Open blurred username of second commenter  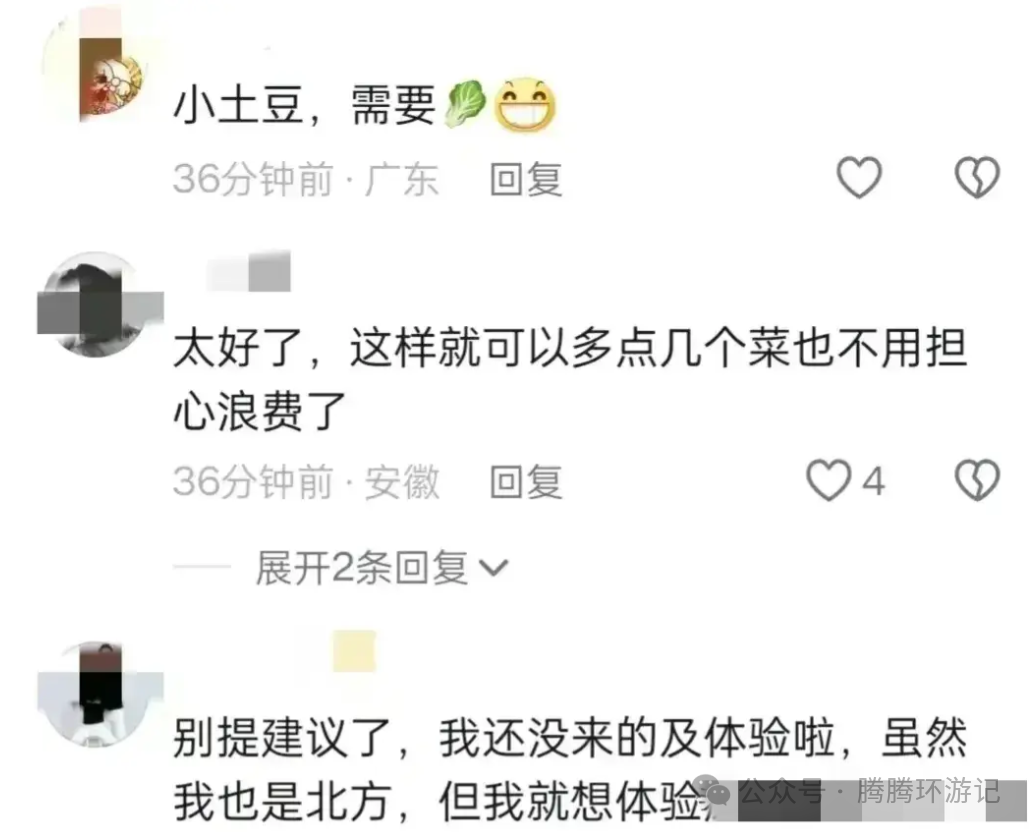[248, 271]
